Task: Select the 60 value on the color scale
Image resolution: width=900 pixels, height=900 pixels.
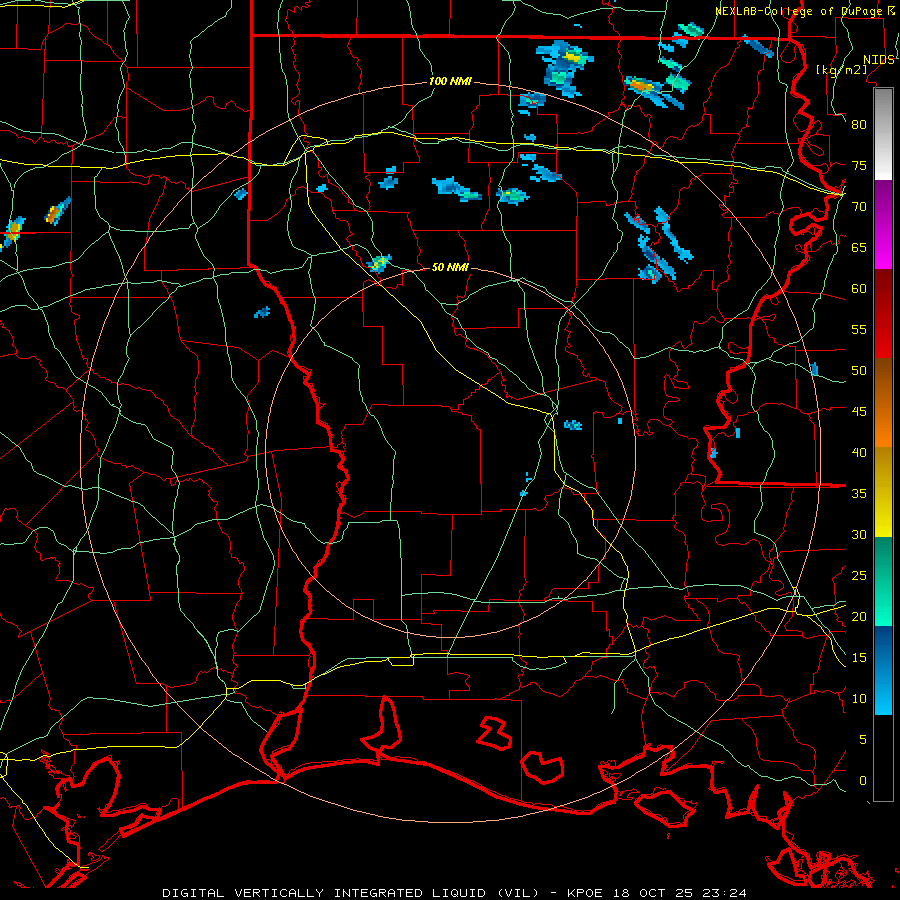Action: tap(859, 289)
